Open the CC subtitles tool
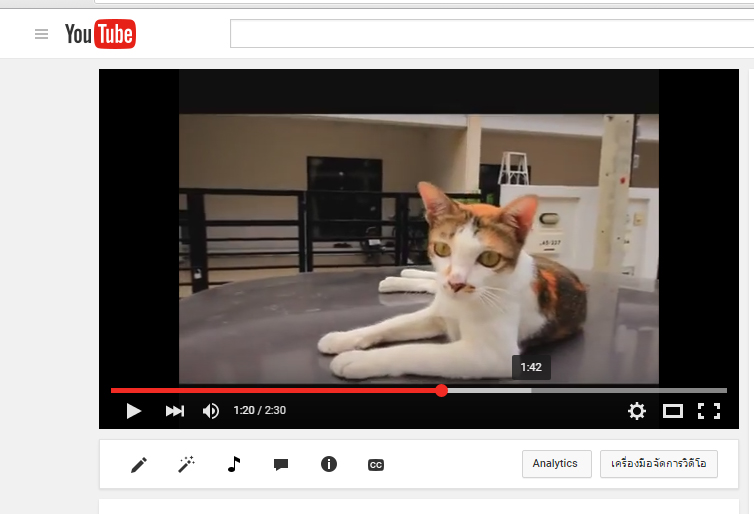 (x=376, y=465)
